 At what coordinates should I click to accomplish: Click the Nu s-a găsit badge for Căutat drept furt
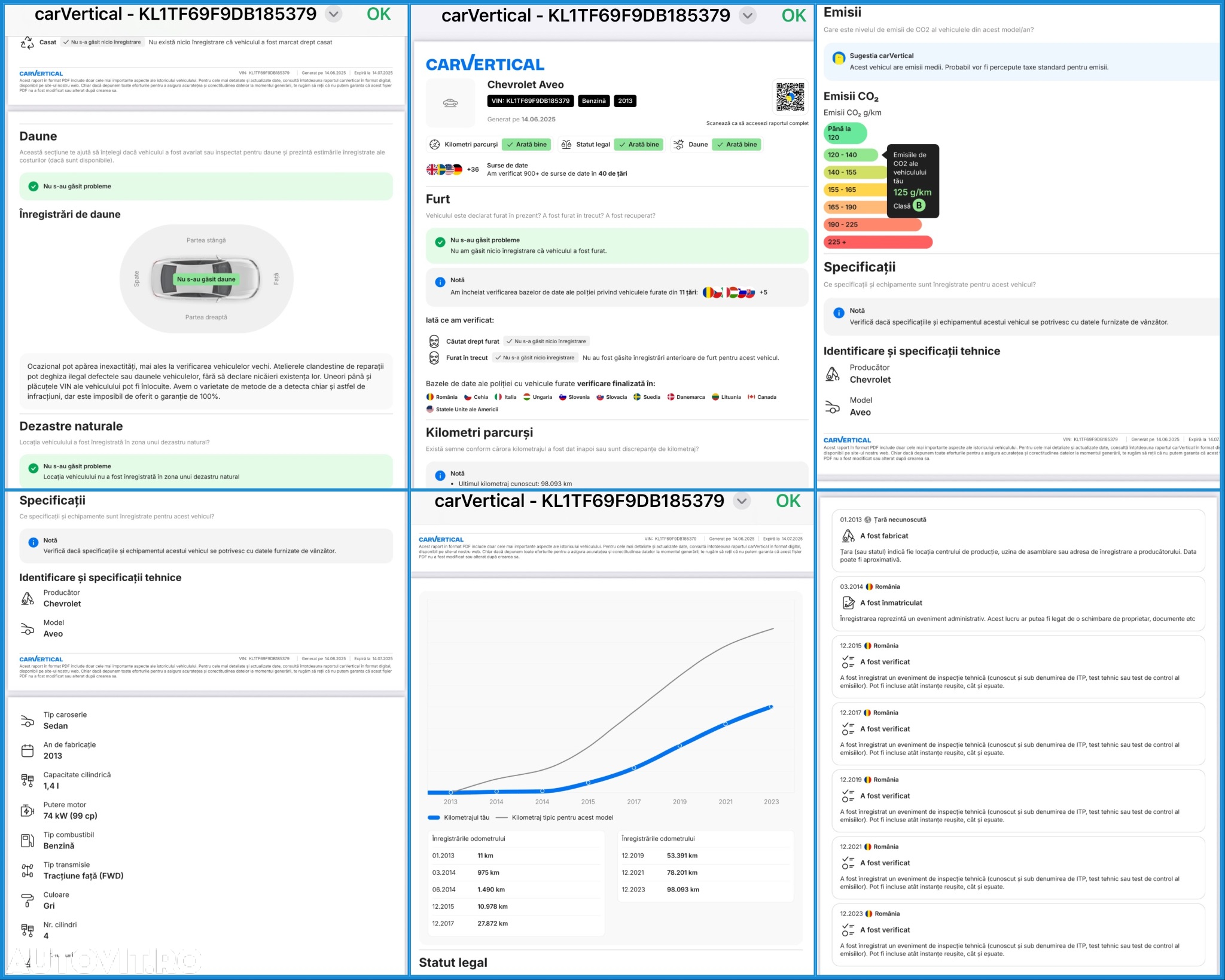pos(546,341)
